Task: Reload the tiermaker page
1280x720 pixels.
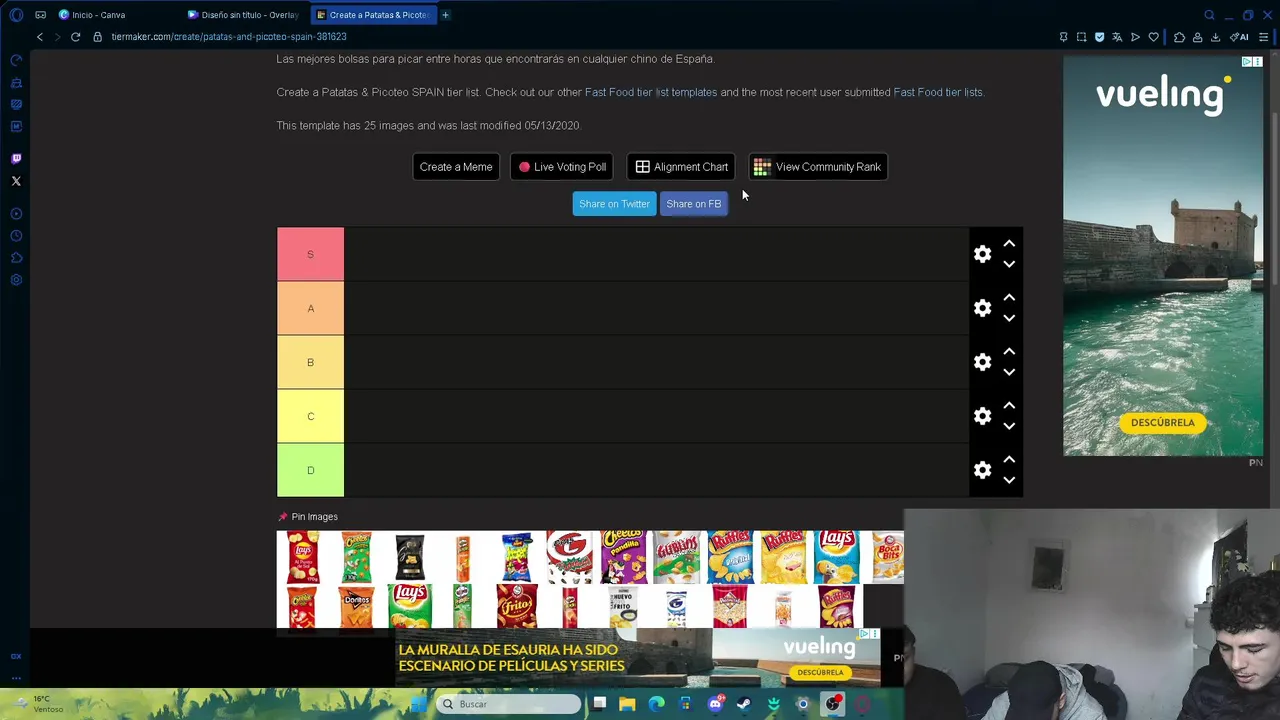Action: (x=75, y=37)
